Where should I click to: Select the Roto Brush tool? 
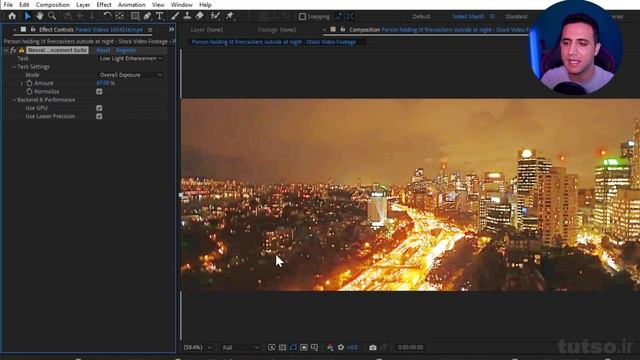[215, 16]
